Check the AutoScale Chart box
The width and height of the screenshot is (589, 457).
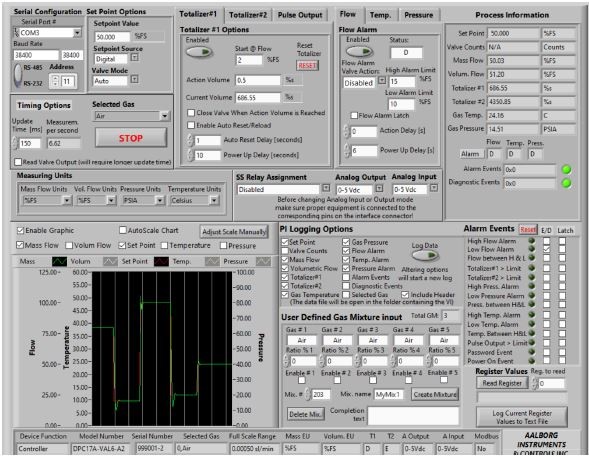(123, 230)
